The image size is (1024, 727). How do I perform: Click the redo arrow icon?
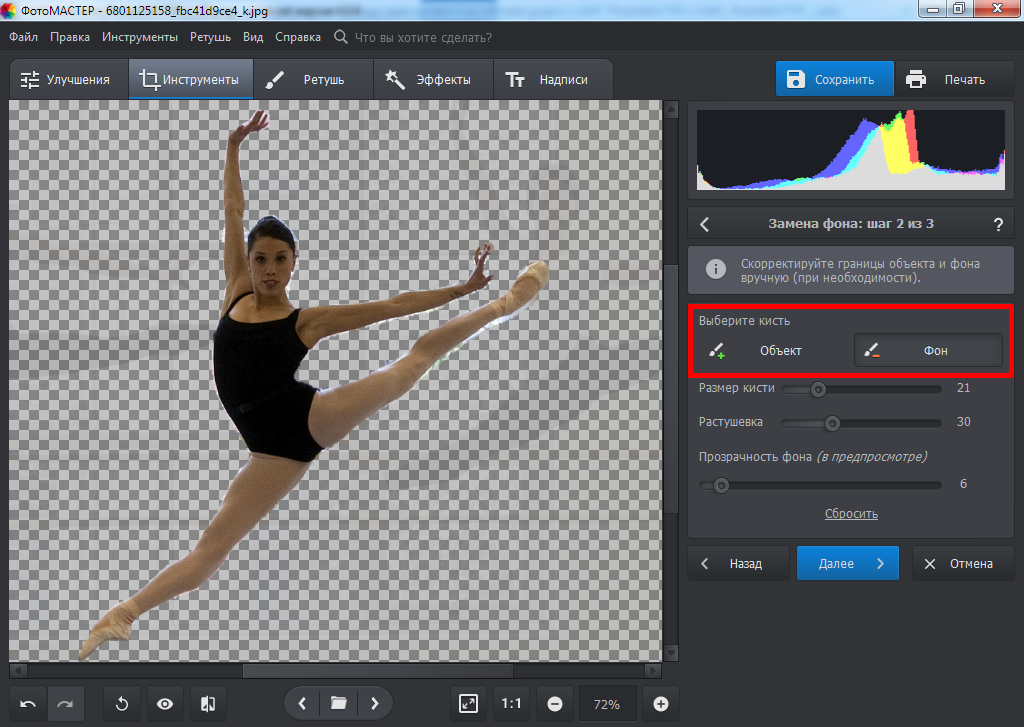(65, 704)
